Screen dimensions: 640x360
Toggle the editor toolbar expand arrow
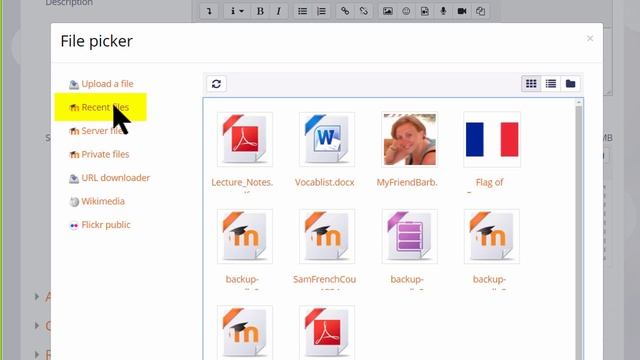[x=209, y=11]
